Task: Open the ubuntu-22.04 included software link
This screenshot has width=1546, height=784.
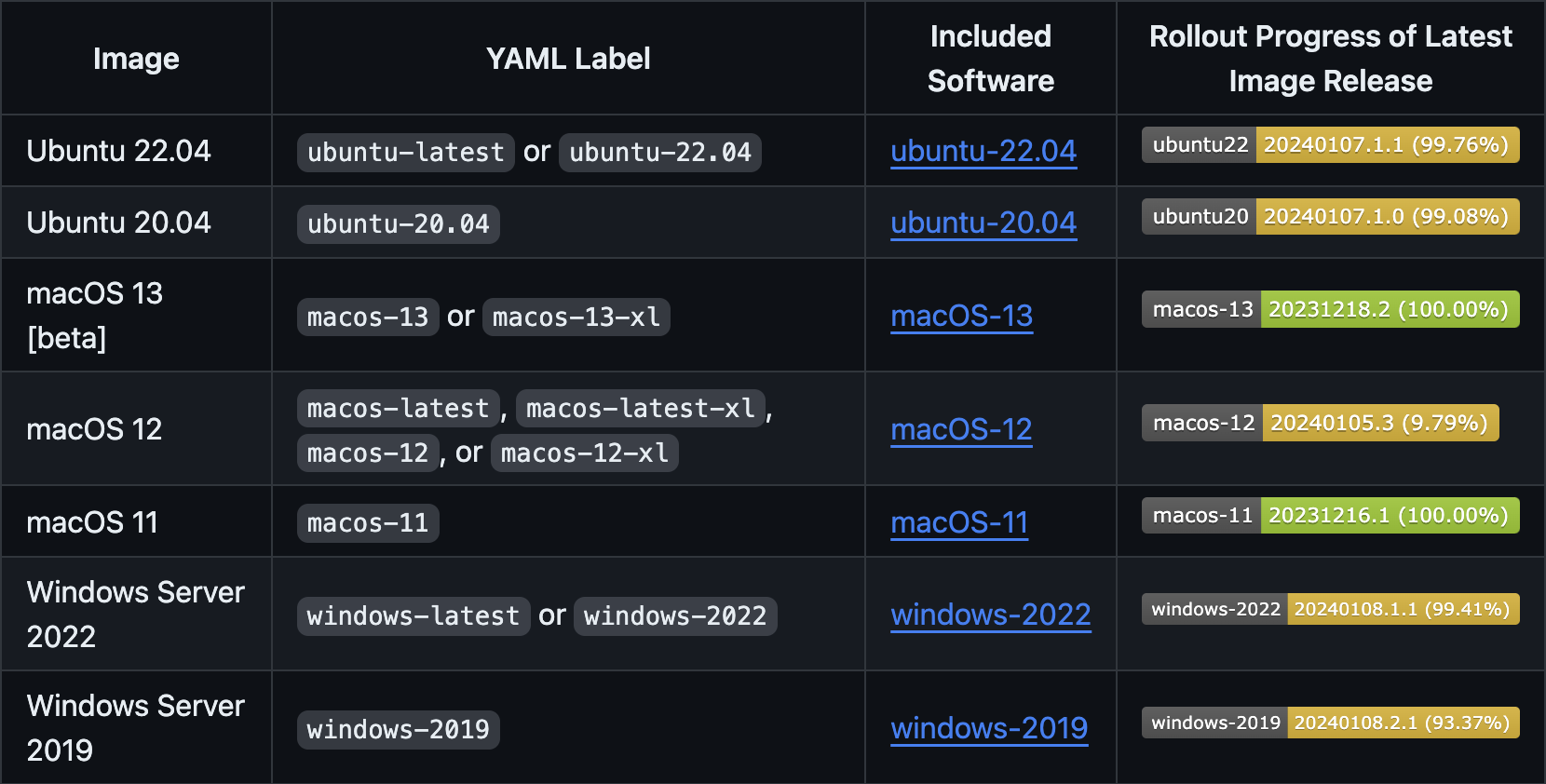Action: click(983, 151)
